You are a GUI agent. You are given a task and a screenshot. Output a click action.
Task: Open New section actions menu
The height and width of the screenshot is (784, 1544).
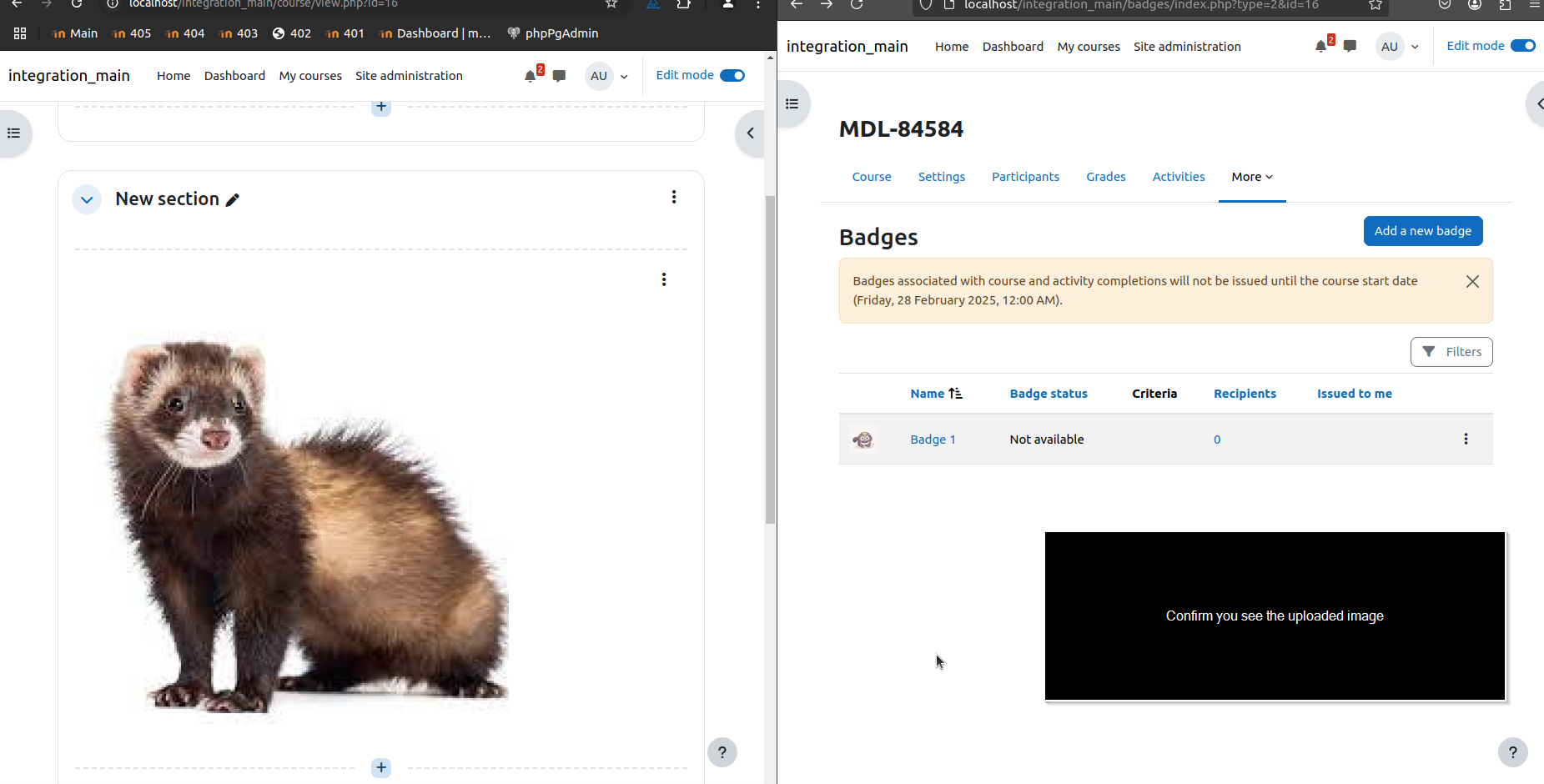pos(674,198)
